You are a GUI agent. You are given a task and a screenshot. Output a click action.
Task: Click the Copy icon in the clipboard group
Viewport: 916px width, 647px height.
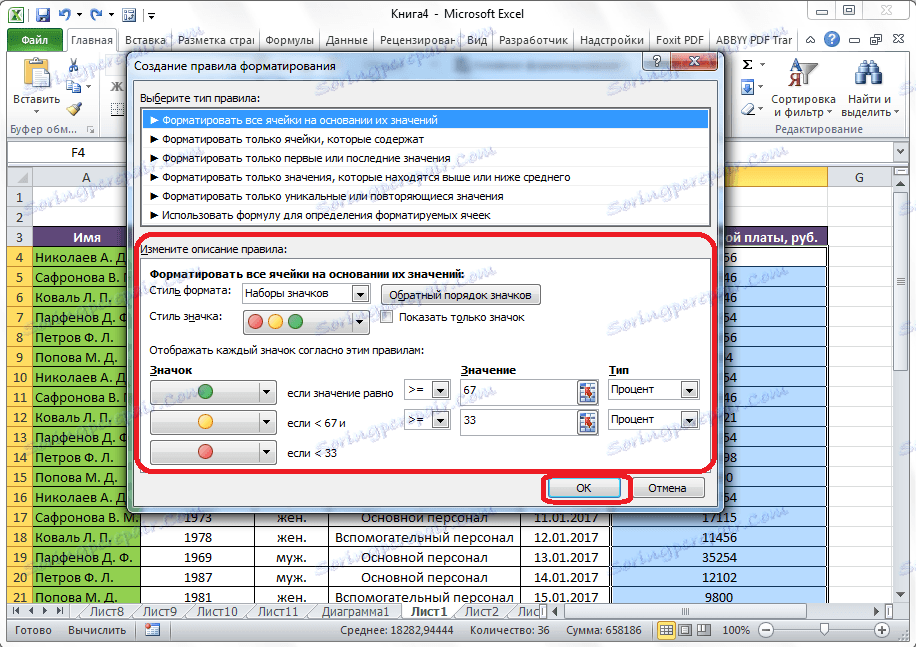point(74,86)
